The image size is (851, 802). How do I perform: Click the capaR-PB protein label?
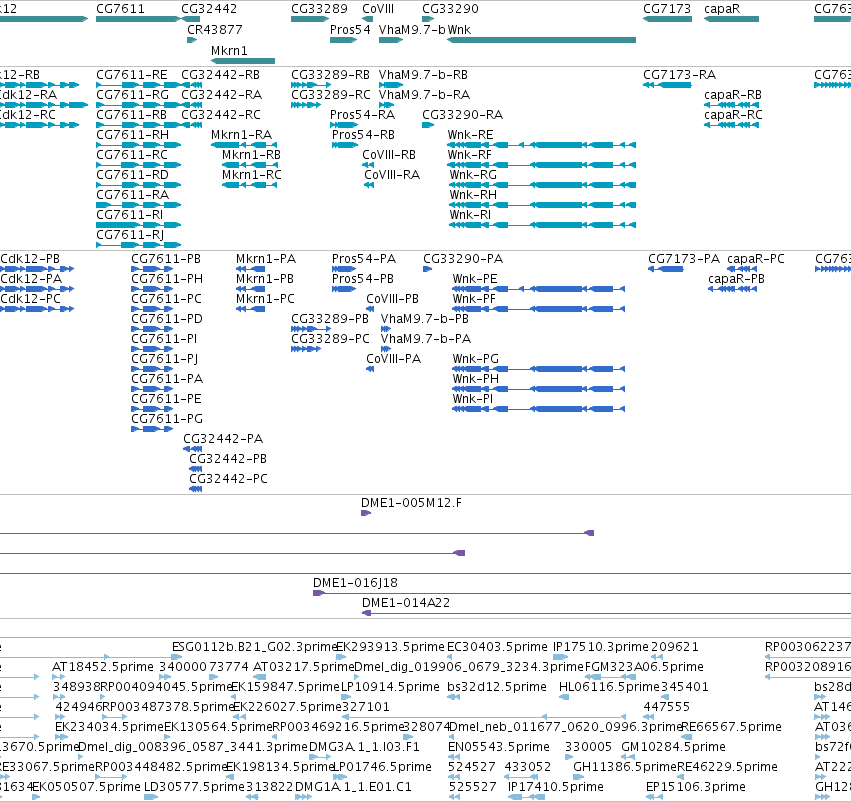click(736, 279)
